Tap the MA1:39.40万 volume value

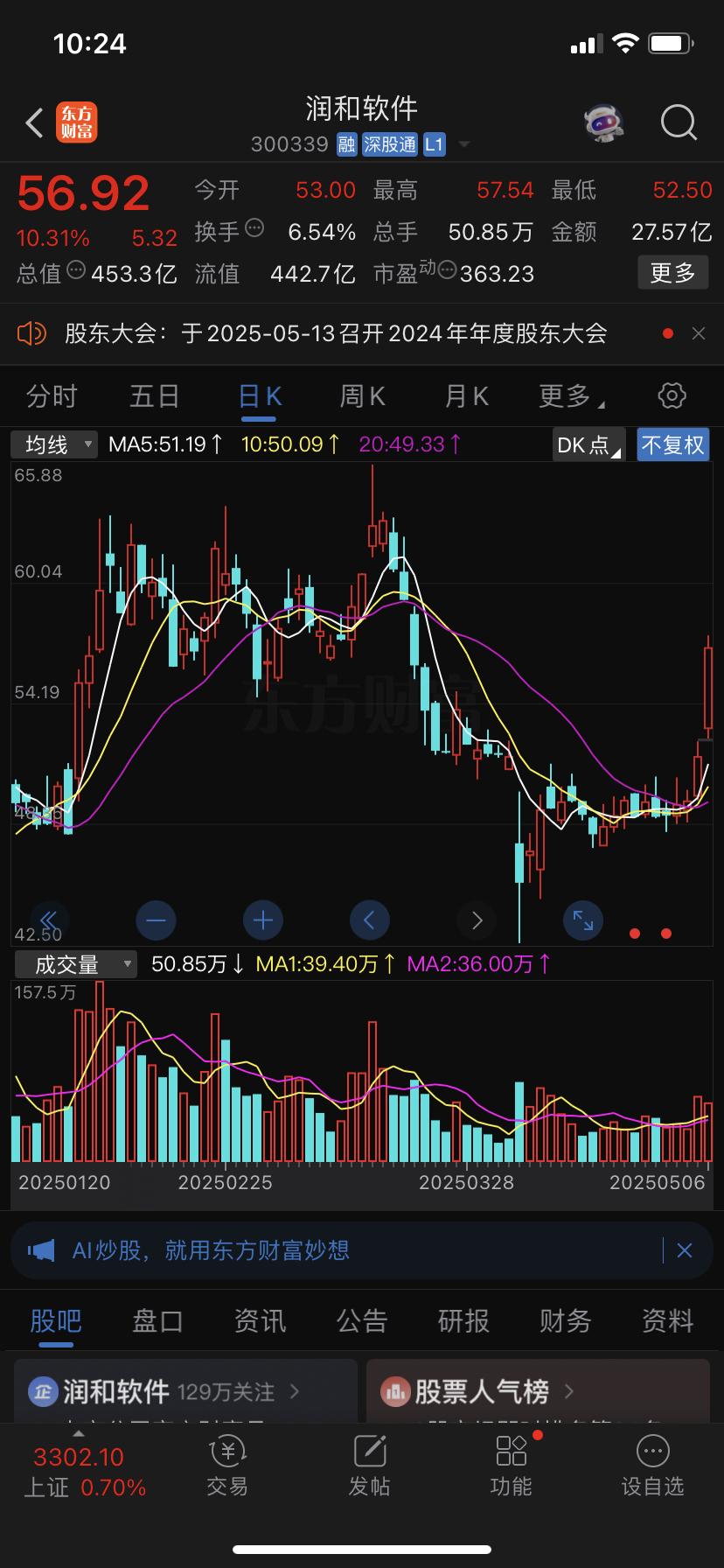(325, 964)
